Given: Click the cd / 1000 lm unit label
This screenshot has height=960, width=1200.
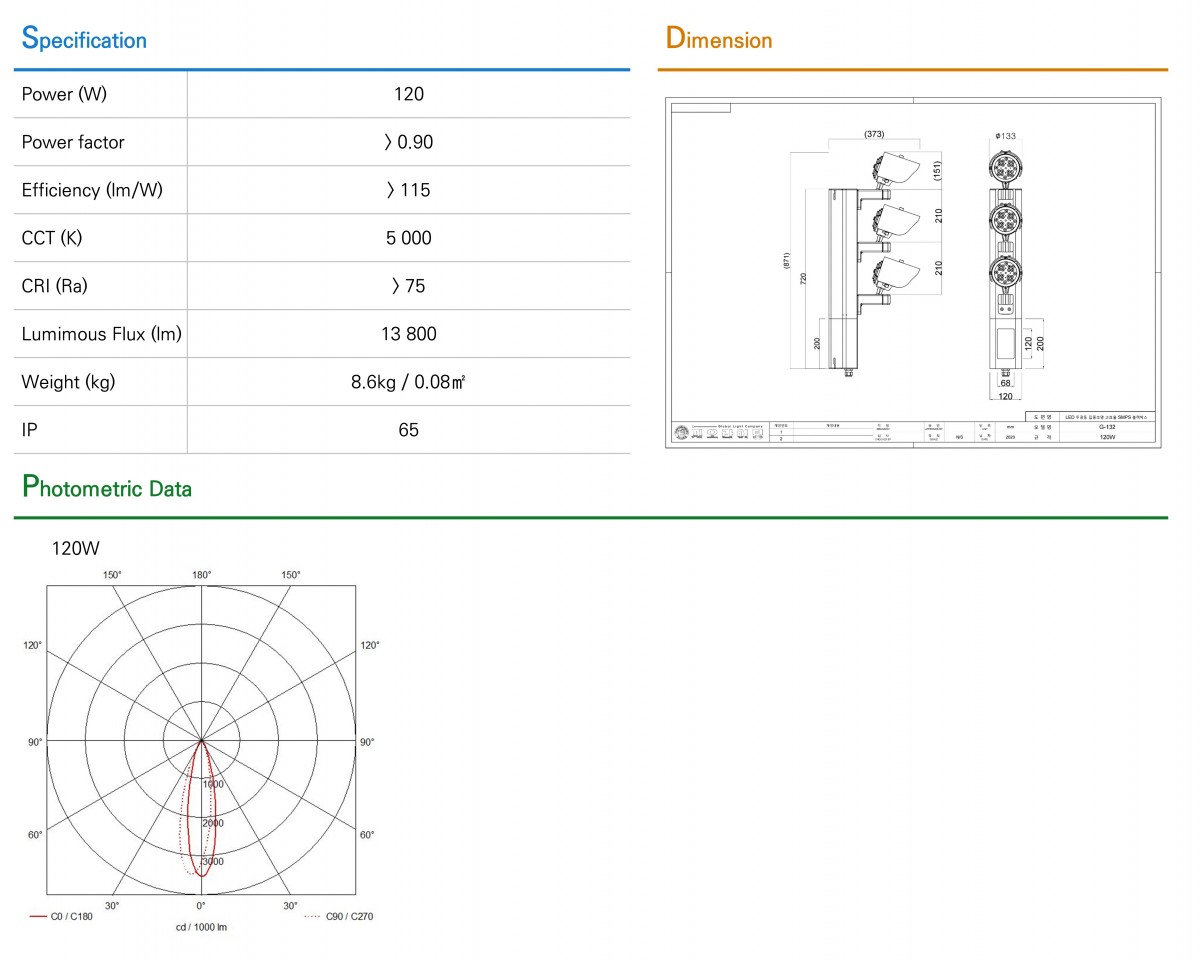Looking at the screenshot, I should 201,928.
